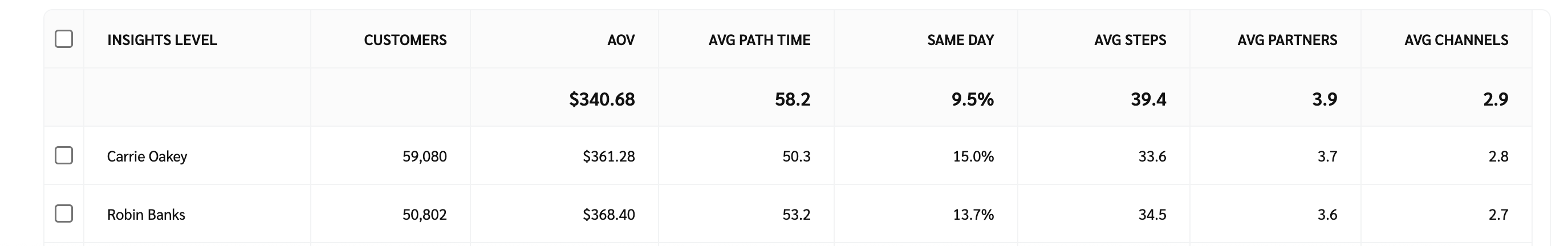
Task: Sort by Avg Path Time column
Action: (759, 40)
